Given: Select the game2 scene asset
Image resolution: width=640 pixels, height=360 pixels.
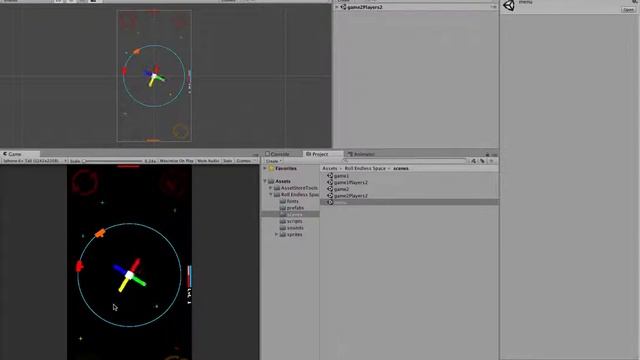Looking at the screenshot, I should tap(338, 189).
